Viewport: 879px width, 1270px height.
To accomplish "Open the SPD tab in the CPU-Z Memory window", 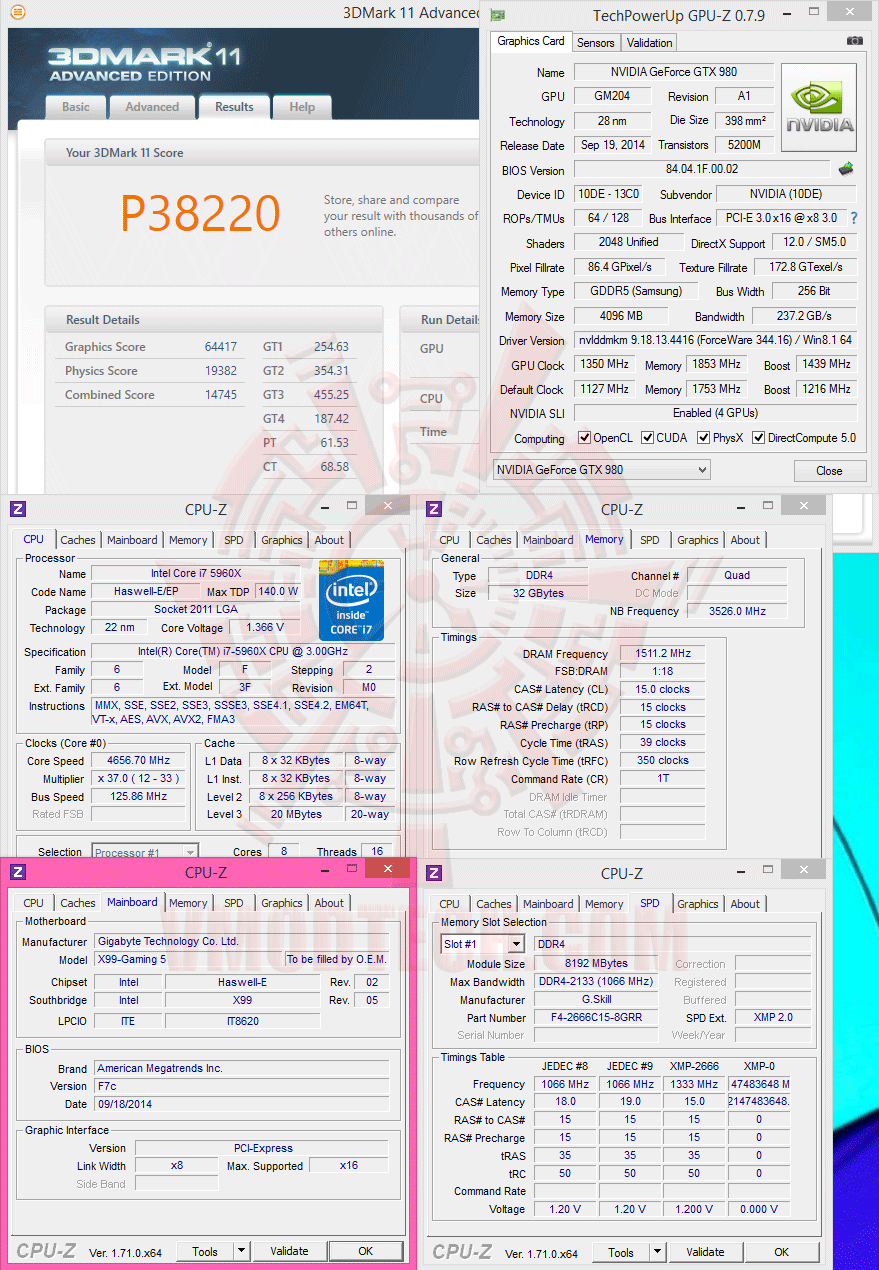I will click(x=650, y=540).
